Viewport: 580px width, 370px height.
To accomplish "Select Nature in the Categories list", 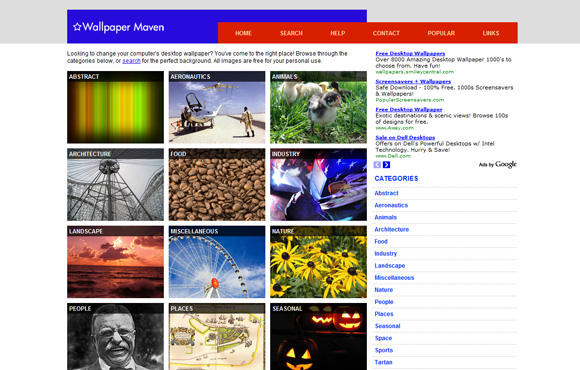I will click(x=384, y=290).
